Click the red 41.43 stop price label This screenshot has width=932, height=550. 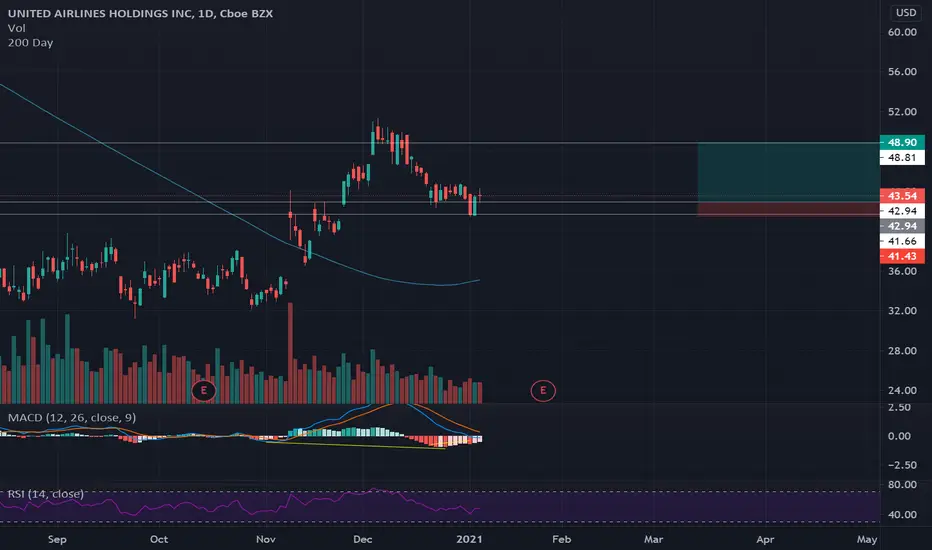(902, 256)
